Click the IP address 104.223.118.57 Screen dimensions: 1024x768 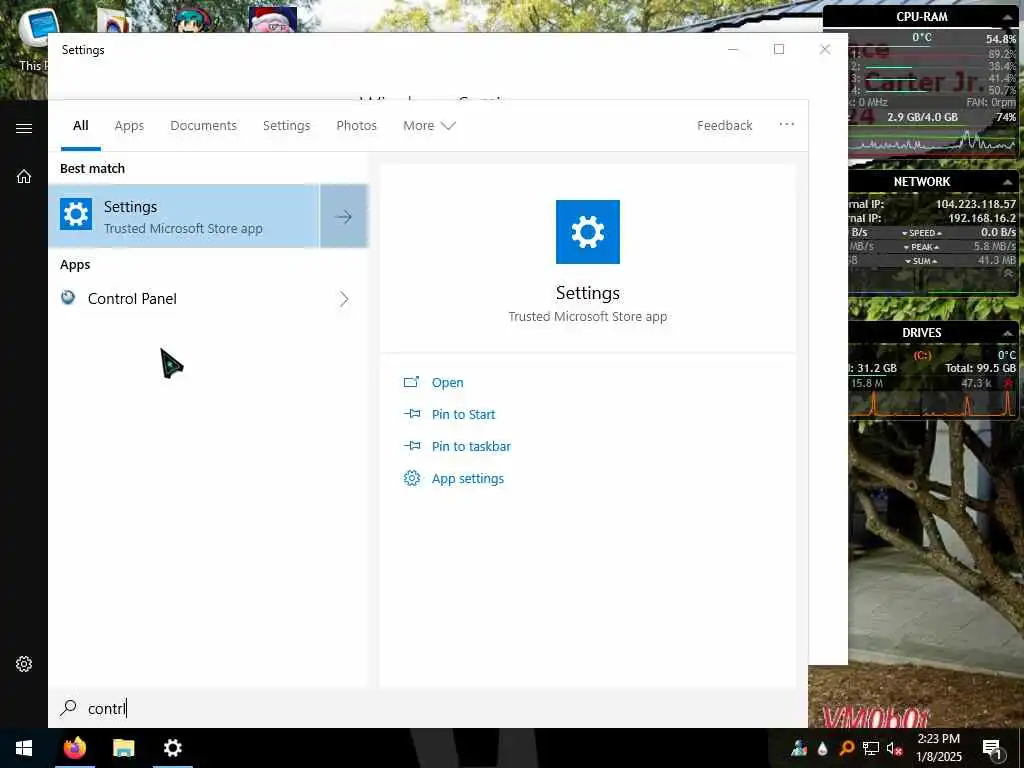point(976,204)
